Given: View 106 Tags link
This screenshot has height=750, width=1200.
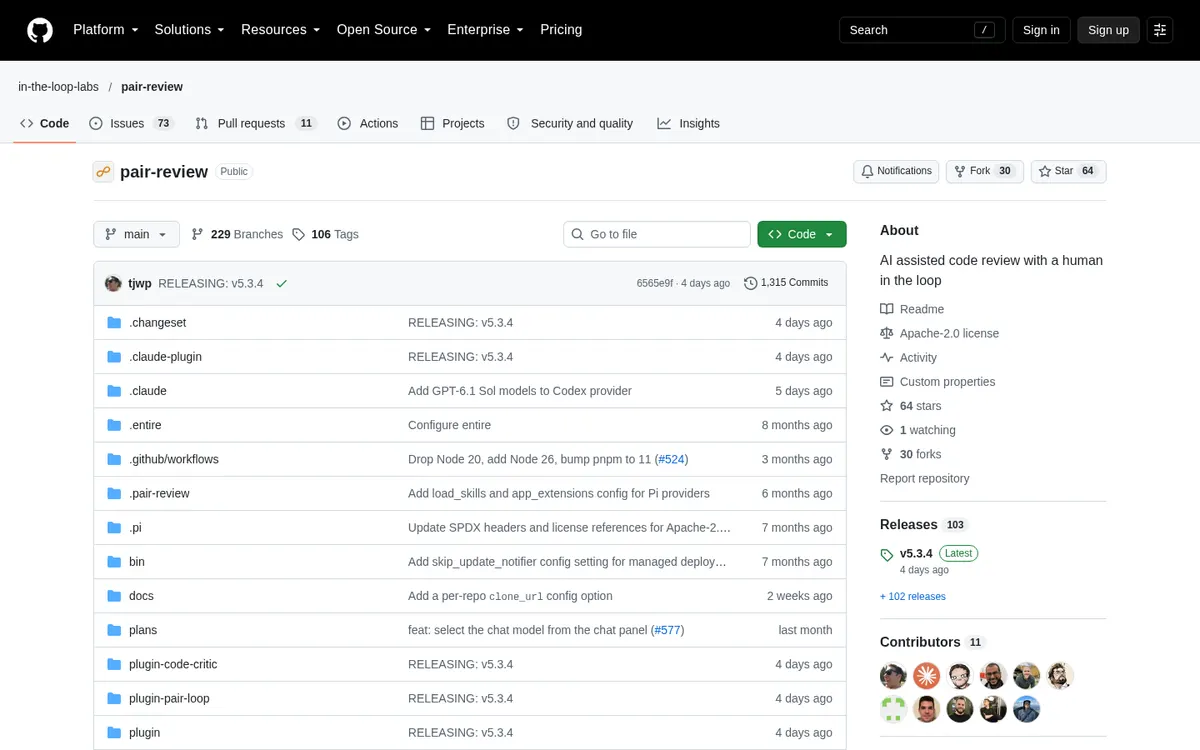Looking at the screenshot, I should pyautogui.click(x=325, y=234).
